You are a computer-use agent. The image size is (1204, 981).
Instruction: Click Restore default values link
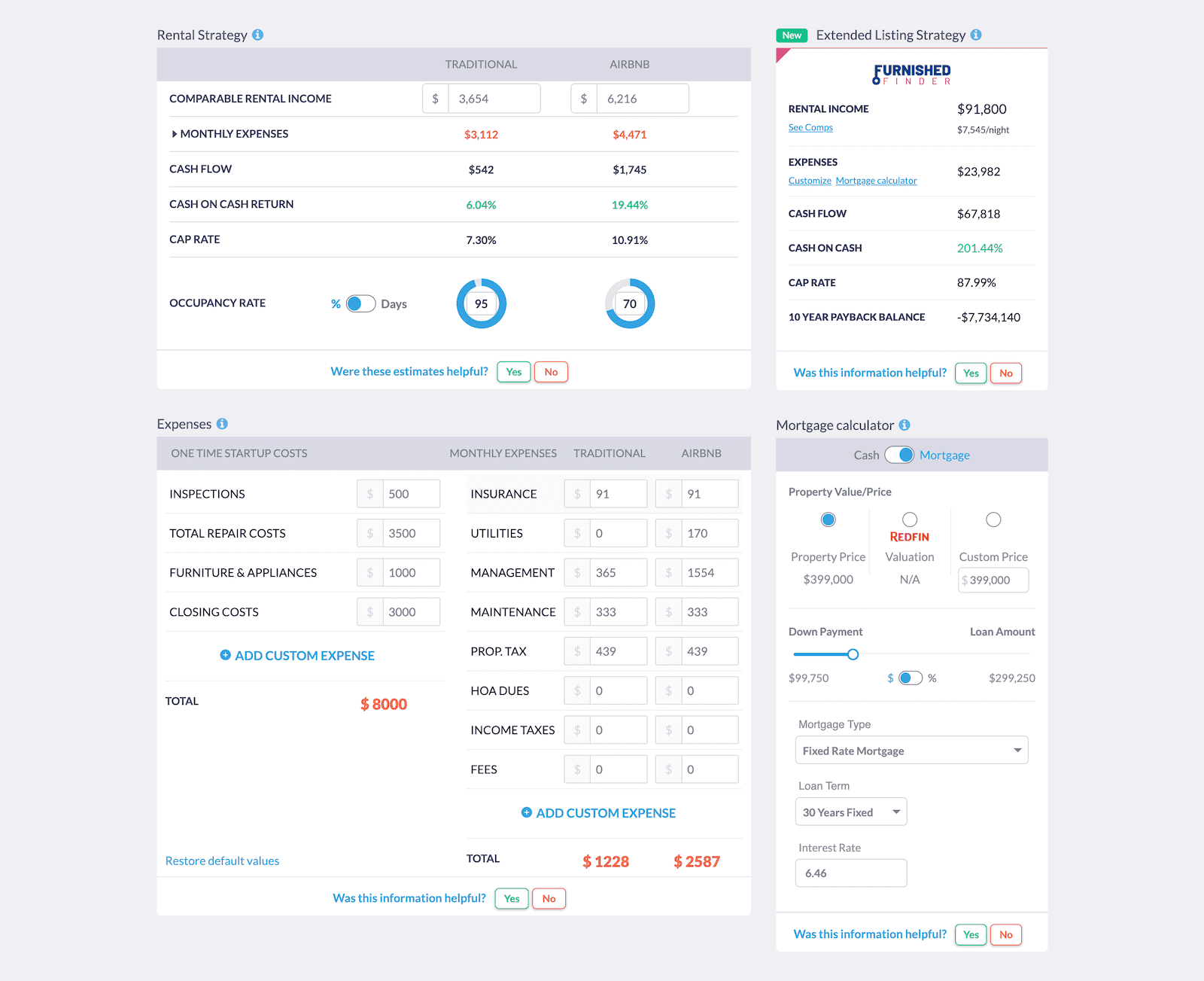click(222, 861)
